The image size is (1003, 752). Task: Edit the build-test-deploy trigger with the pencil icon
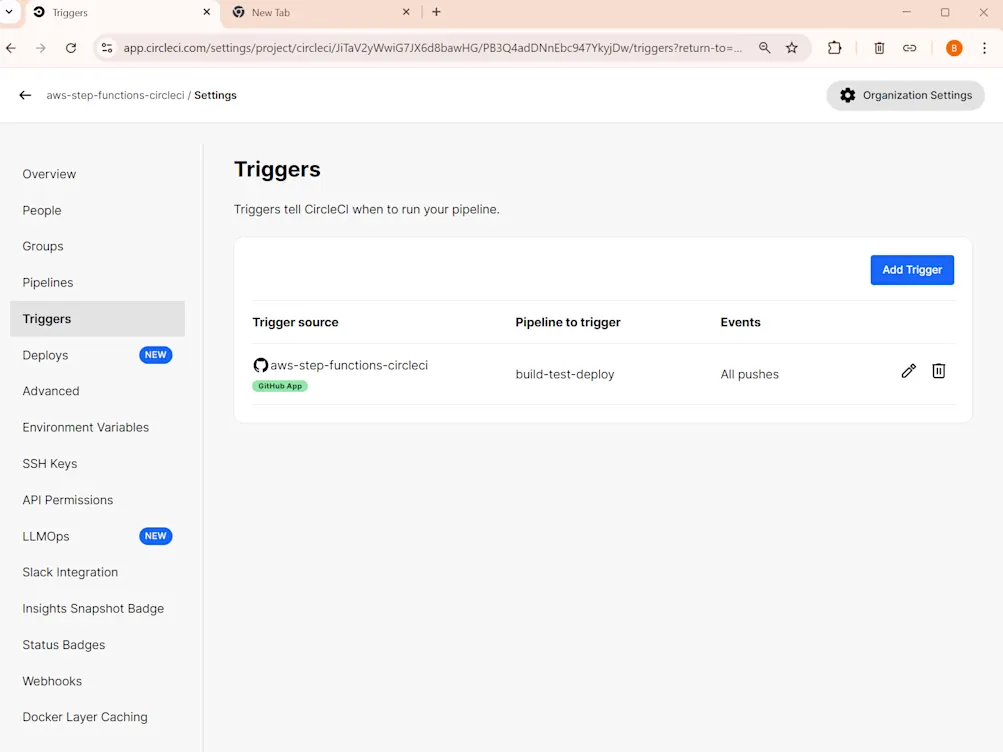click(907, 371)
